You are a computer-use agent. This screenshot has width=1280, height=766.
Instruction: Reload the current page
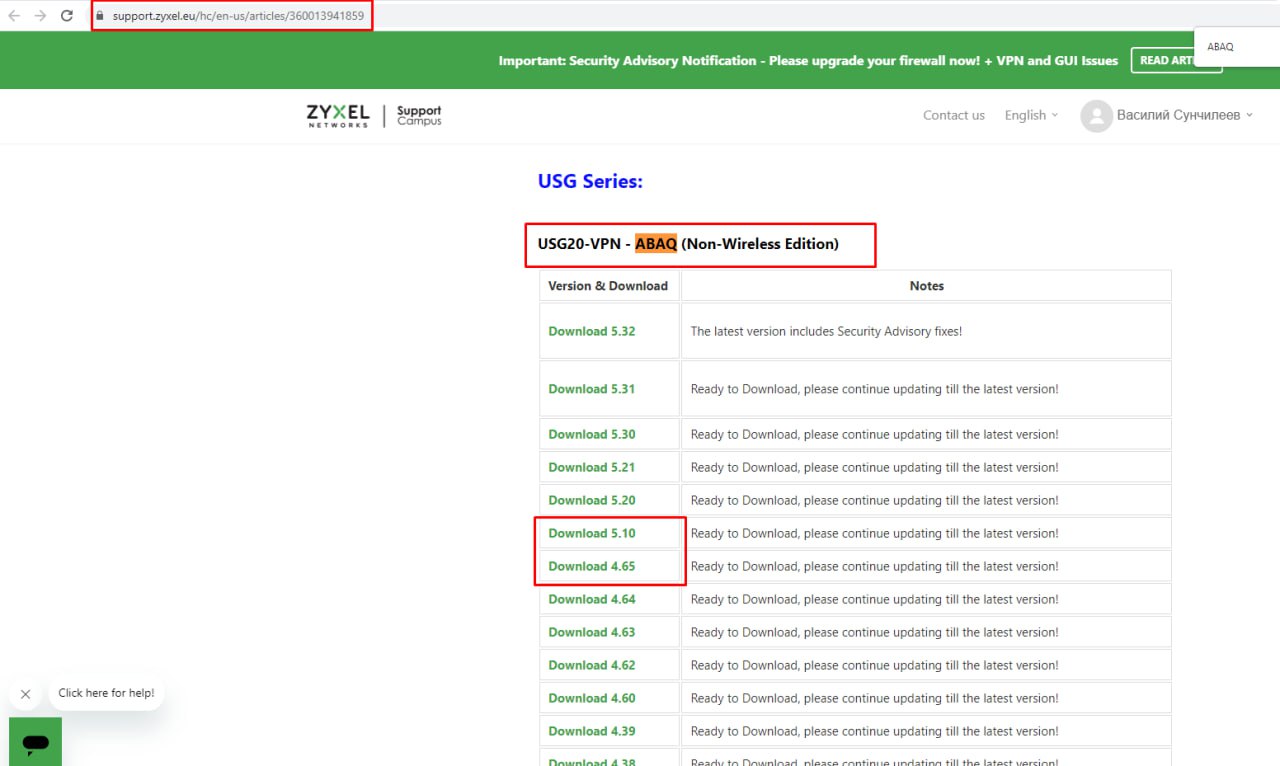coord(67,16)
